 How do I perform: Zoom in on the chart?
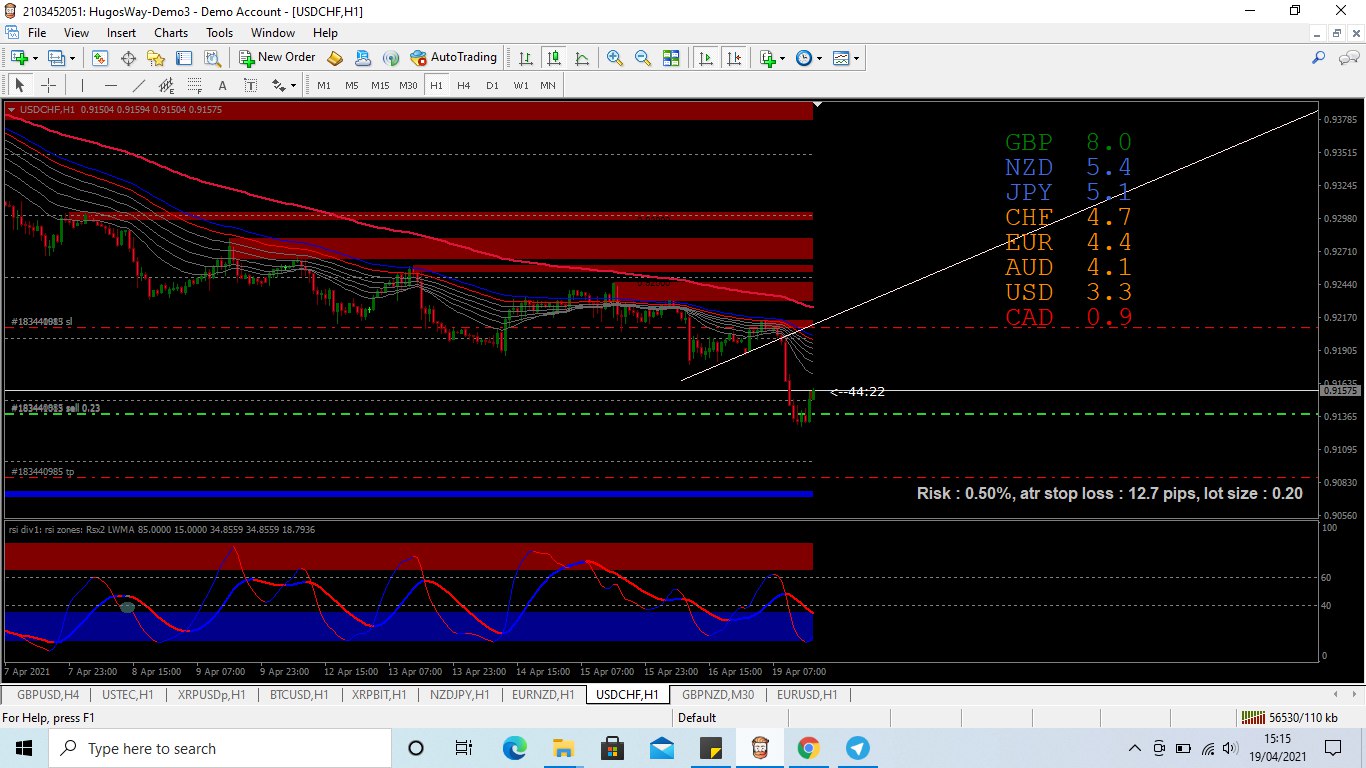click(x=614, y=58)
